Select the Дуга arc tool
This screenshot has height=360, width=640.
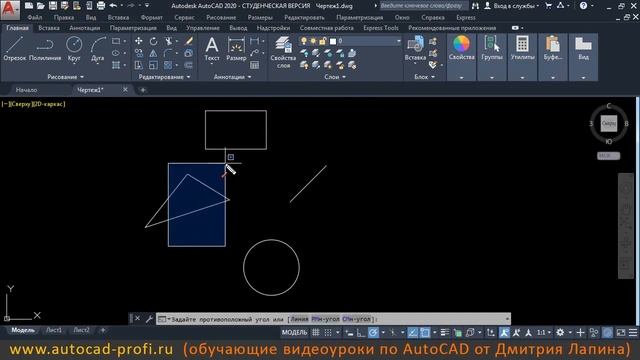tap(98, 49)
